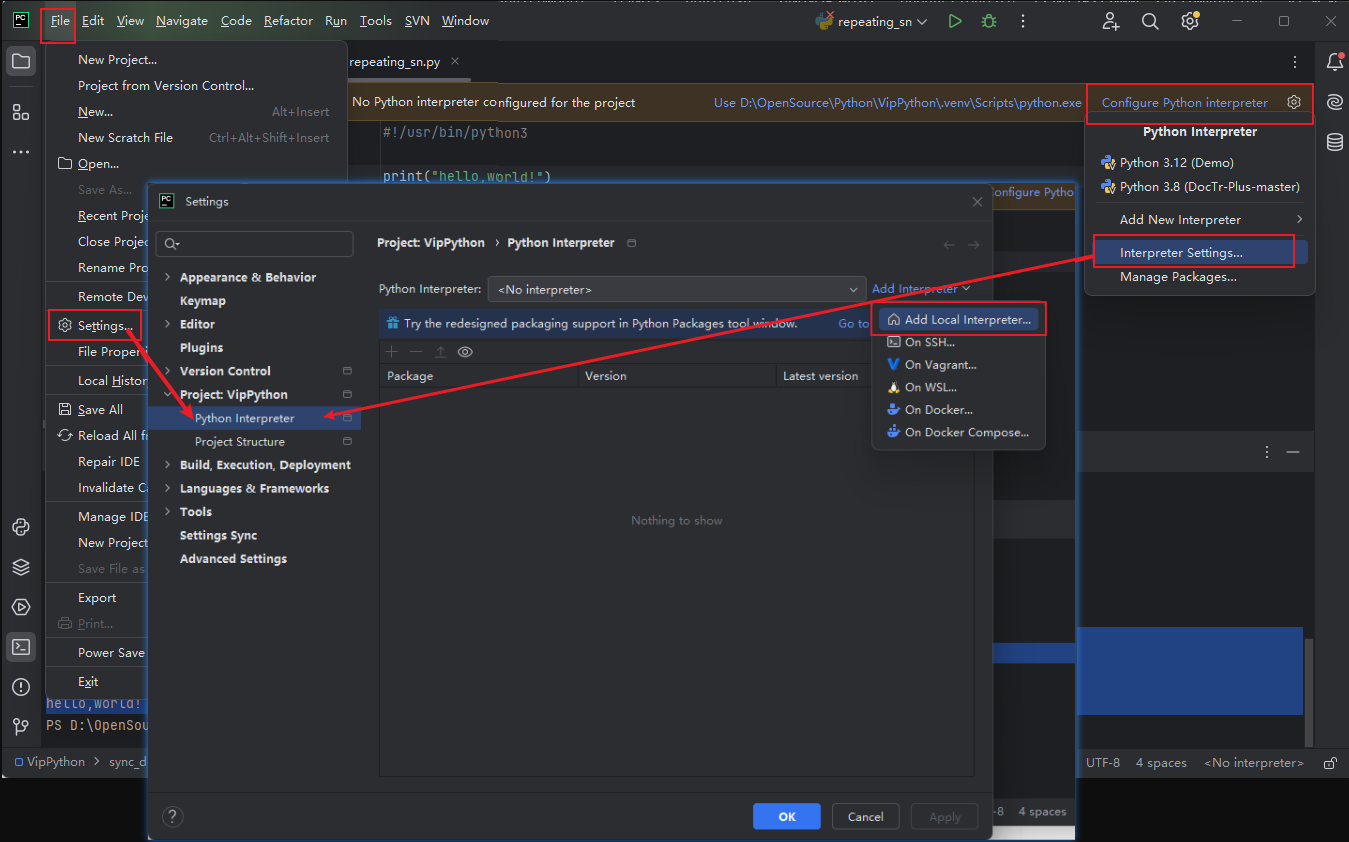Screen dimensions: 1349x842
Task: Open the Python Interpreter combo box
Action: coord(677,289)
